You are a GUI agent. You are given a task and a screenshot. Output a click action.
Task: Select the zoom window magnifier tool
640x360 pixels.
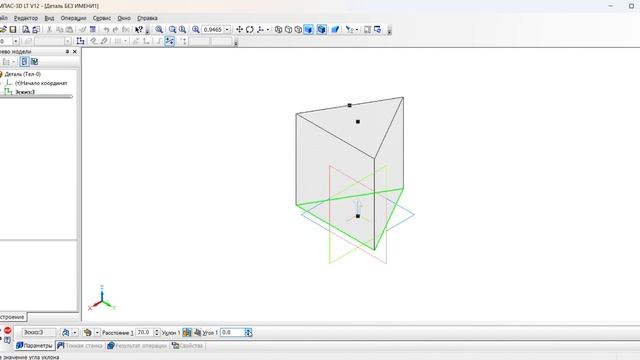(159, 29)
